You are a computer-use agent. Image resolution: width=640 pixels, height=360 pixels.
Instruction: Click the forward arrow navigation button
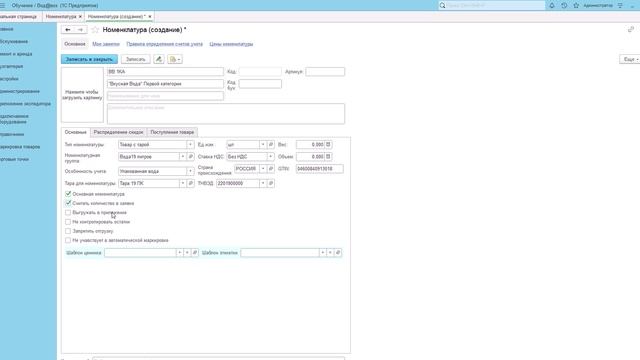[80, 30]
